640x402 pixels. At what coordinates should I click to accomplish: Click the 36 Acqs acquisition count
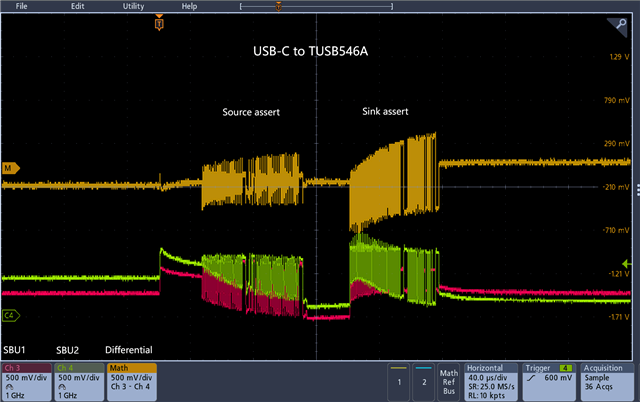598,386
